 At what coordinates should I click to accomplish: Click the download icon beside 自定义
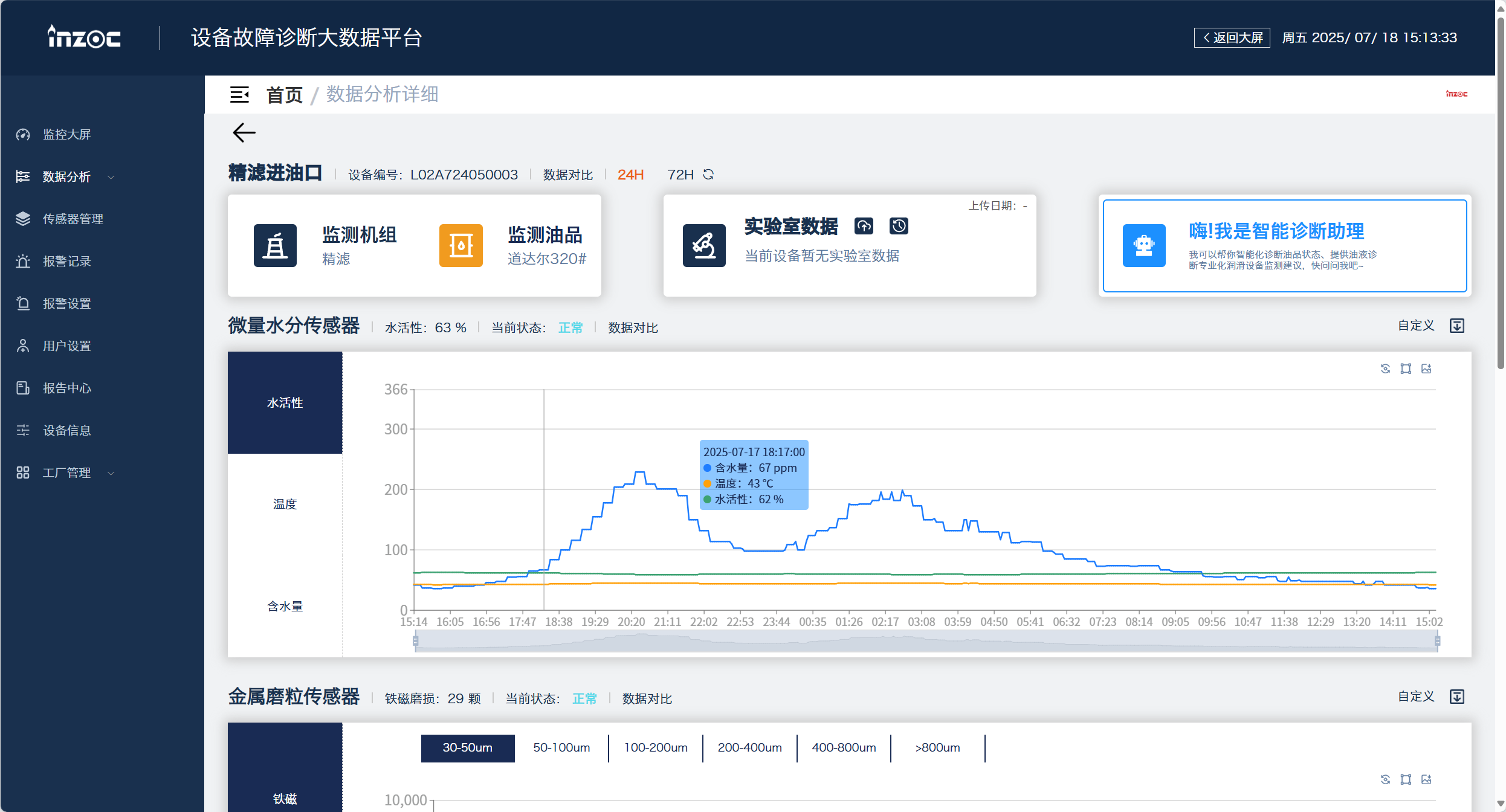[1456, 325]
